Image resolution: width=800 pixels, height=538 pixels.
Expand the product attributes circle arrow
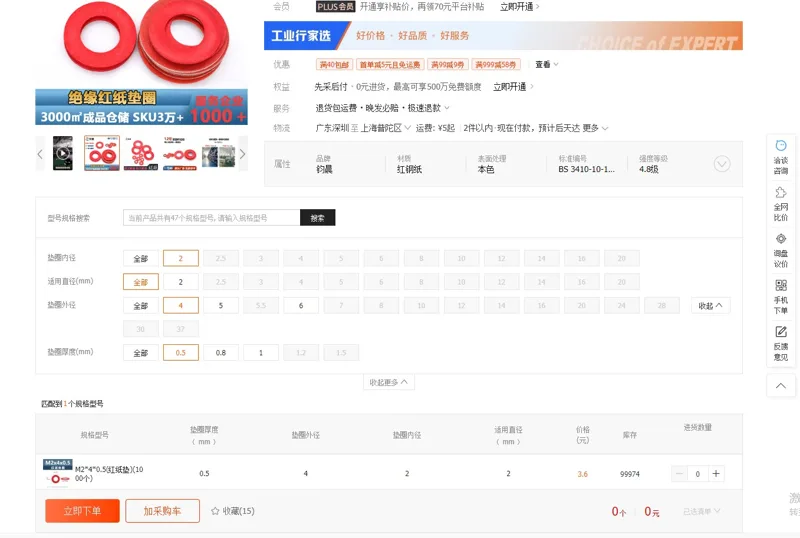(722, 164)
